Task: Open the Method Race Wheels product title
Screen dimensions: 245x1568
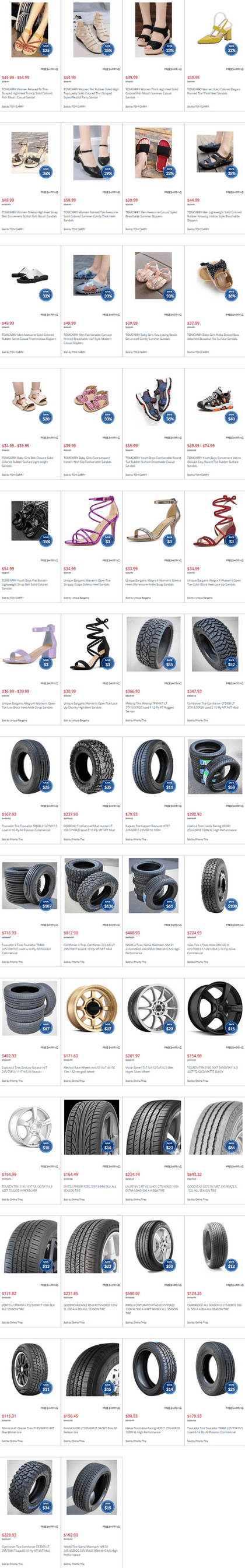Action: [x=90, y=1070]
